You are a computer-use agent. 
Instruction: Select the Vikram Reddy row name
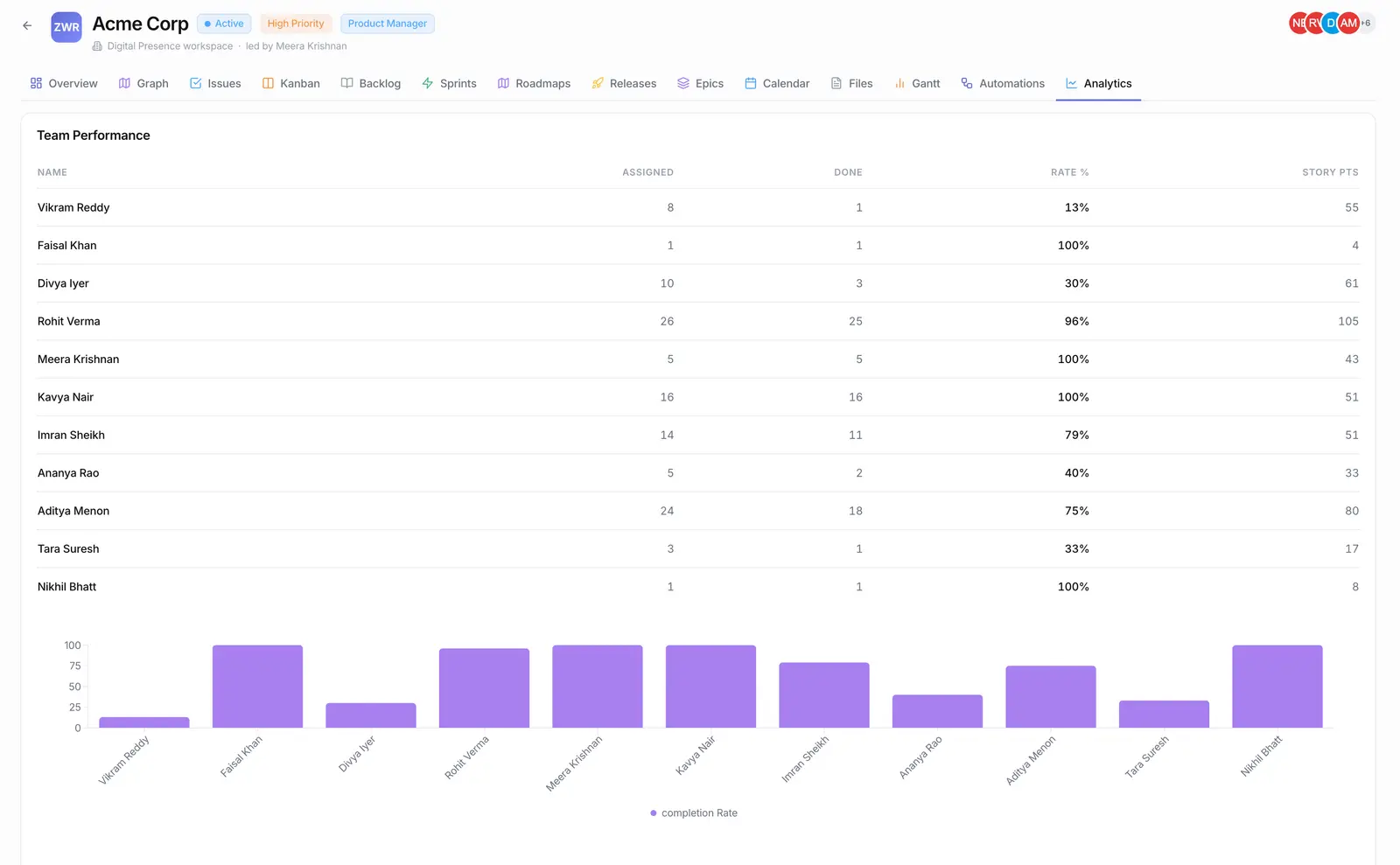click(x=73, y=207)
